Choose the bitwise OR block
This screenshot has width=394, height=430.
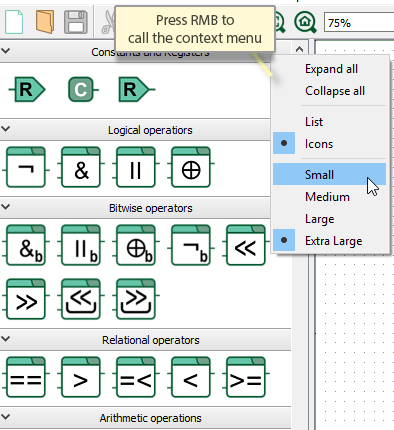pos(81,245)
